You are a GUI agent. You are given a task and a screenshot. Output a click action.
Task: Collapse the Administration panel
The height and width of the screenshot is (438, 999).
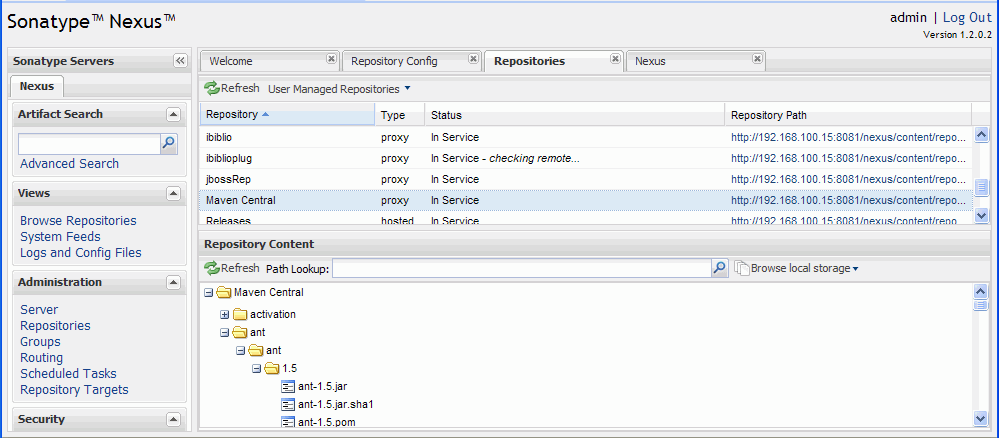pos(173,282)
